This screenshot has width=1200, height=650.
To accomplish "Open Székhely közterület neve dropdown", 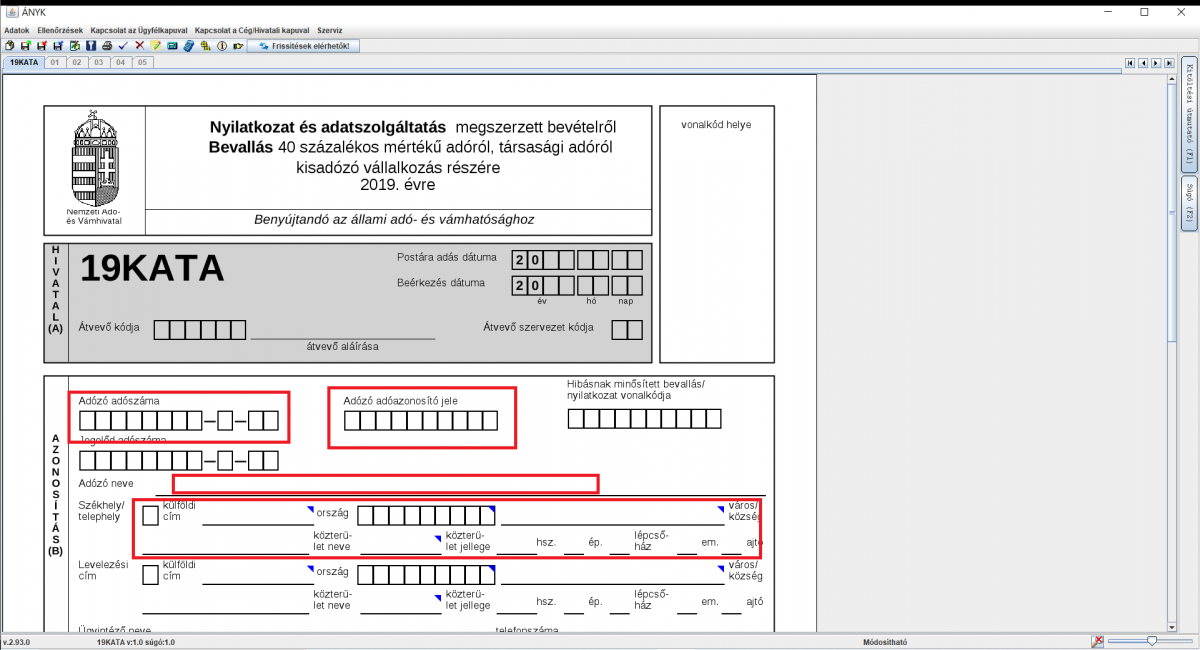I will point(226,545).
